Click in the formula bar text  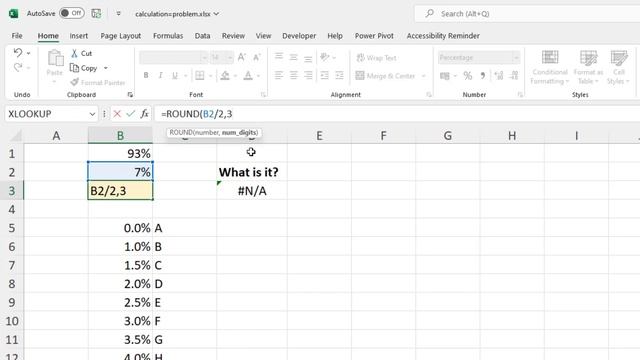[197, 114]
